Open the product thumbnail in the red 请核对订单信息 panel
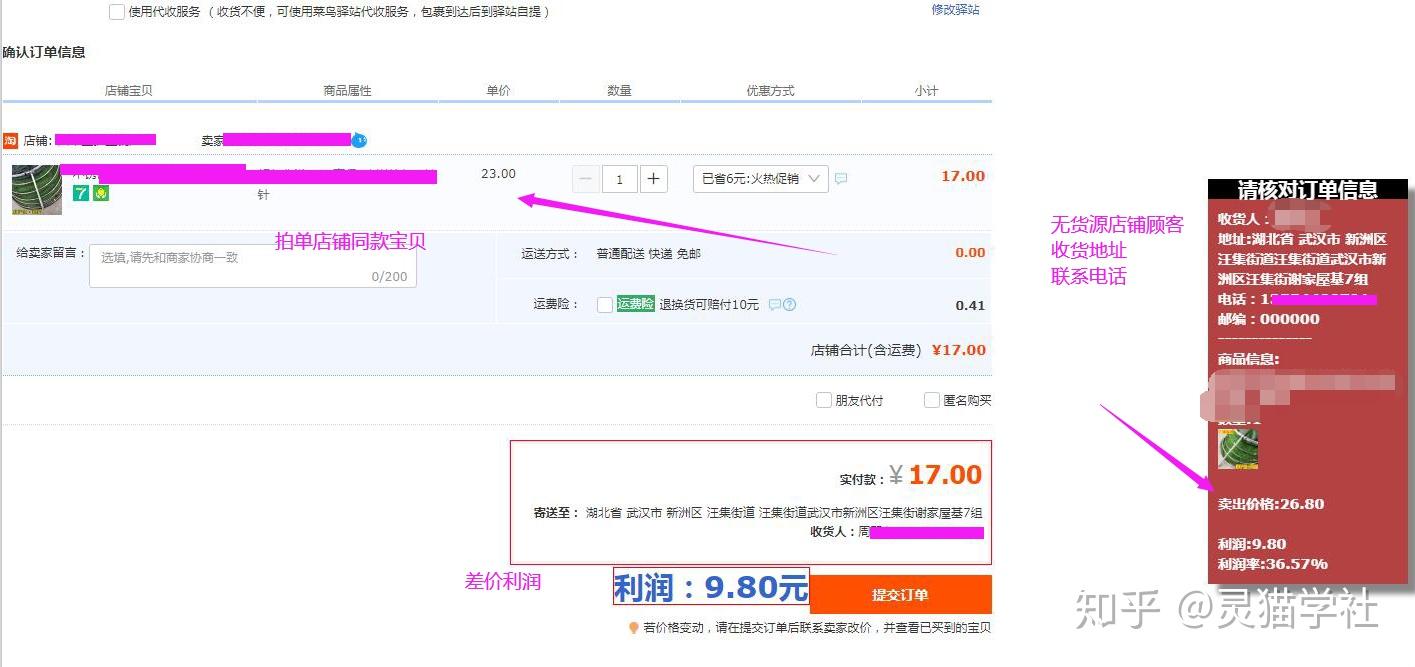The width and height of the screenshot is (1415, 667). coord(1238,449)
